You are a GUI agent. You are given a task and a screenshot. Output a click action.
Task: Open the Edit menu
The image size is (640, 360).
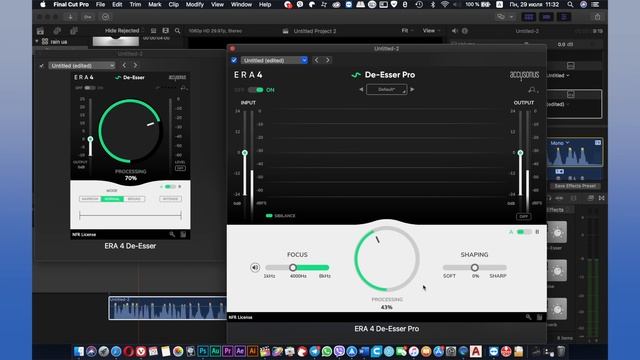(x=117, y=4)
